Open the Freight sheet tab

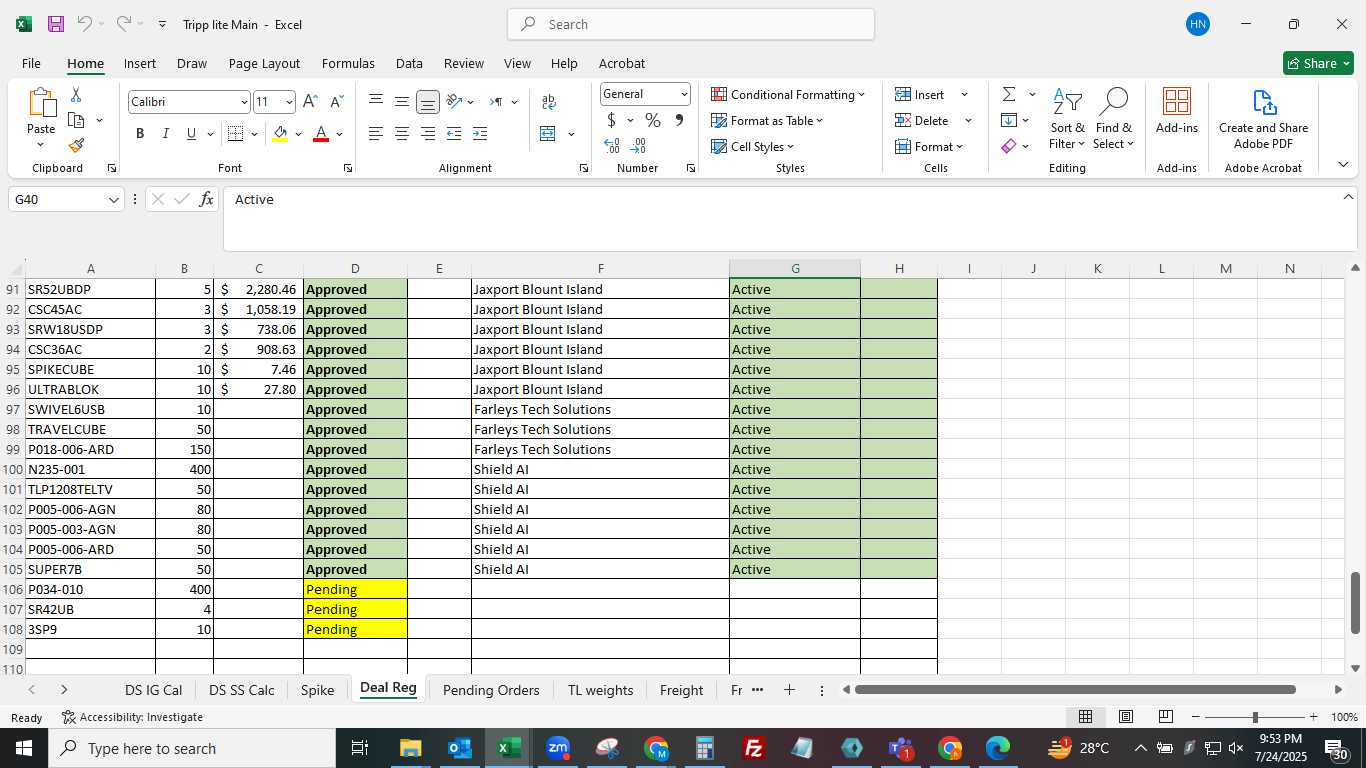click(682, 690)
